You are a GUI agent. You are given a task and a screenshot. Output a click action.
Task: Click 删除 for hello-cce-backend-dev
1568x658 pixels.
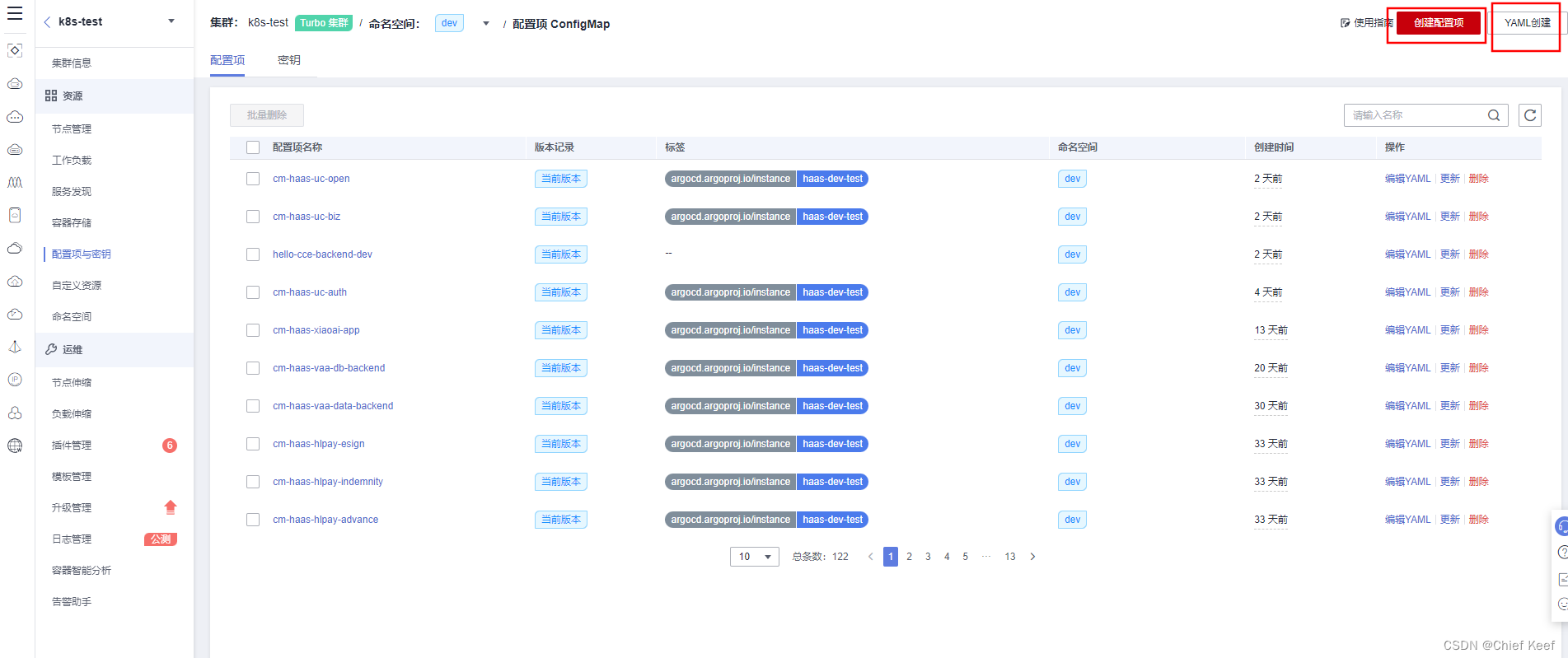(x=1479, y=254)
